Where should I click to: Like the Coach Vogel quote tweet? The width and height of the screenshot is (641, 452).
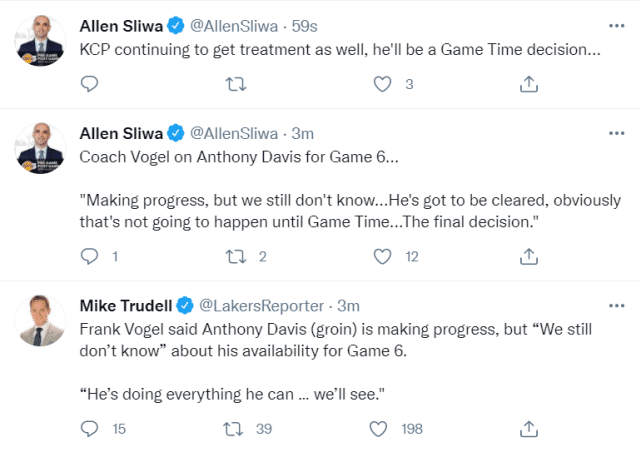click(381, 257)
